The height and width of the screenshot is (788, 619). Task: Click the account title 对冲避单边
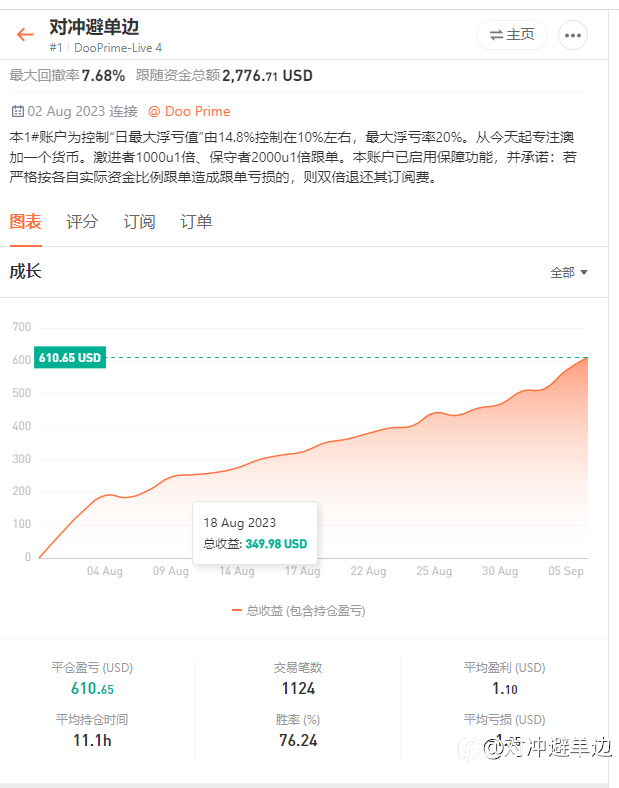94,27
